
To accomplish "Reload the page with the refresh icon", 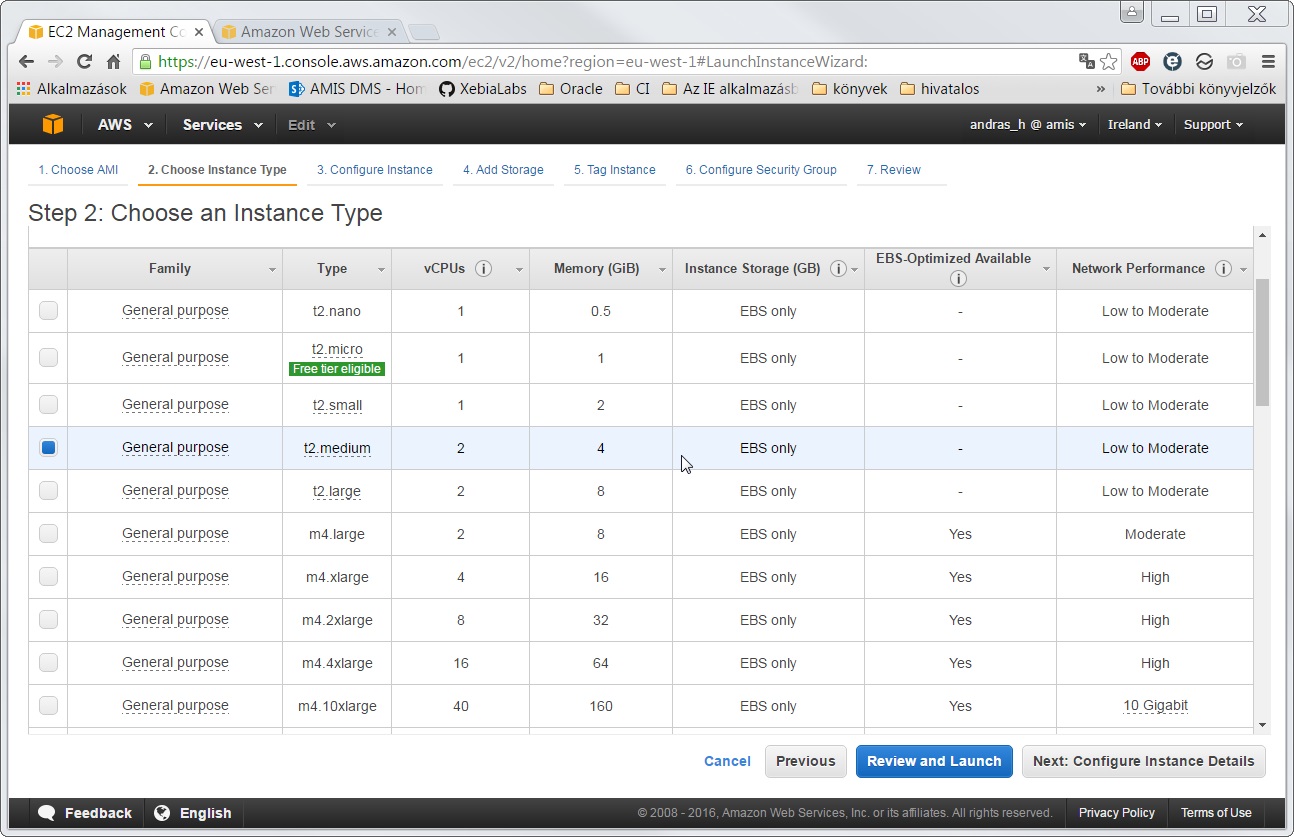I will 84,61.
